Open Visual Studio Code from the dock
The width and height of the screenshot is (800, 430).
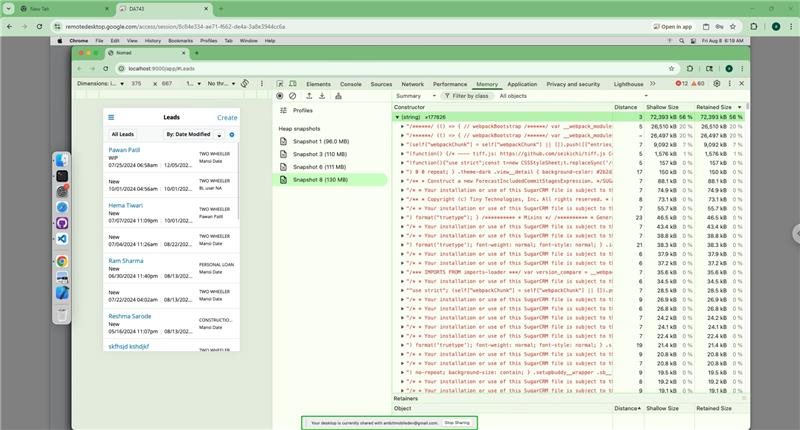pyautogui.click(x=61, y=239)
